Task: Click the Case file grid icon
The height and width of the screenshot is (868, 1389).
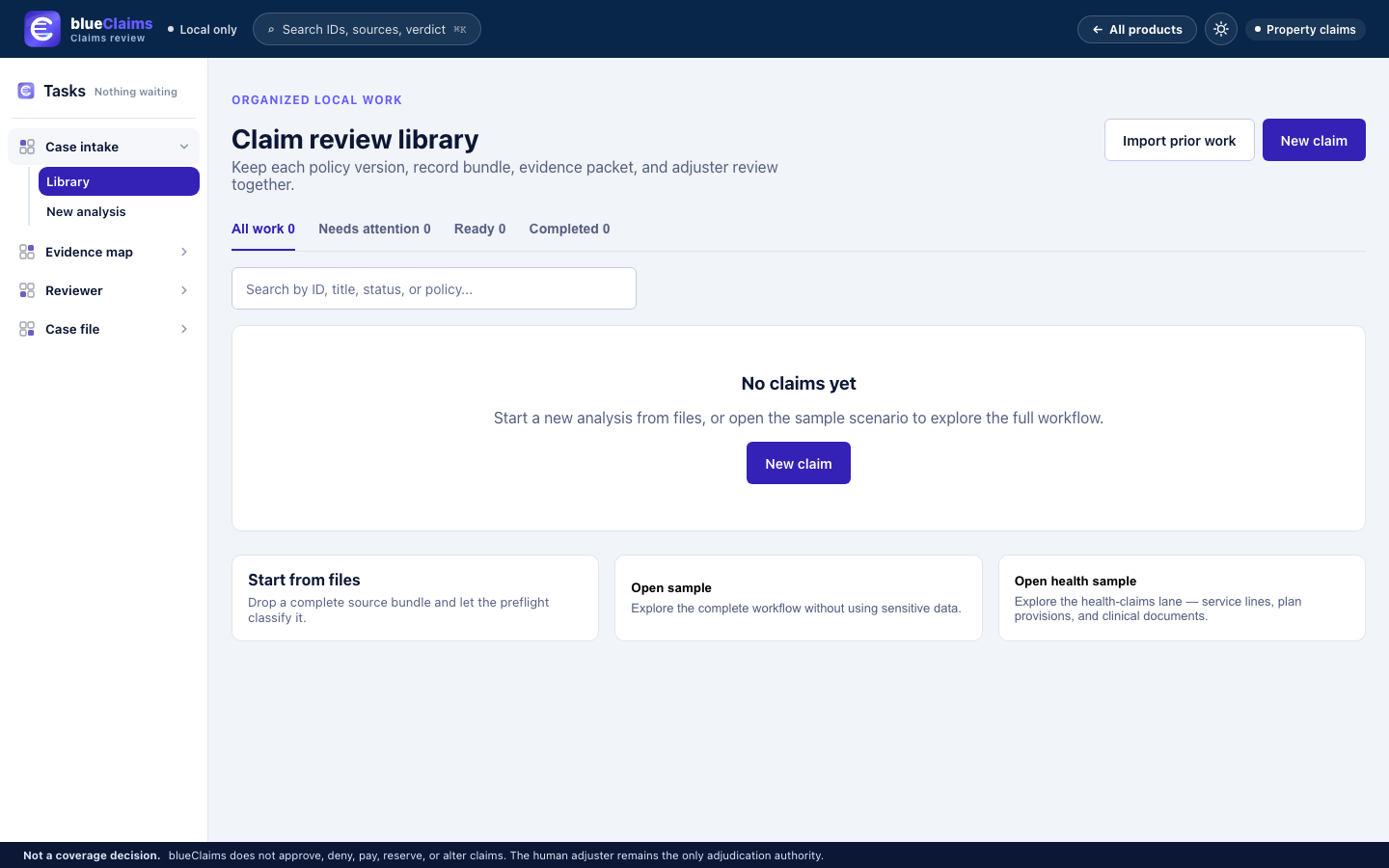Action: coord(27,329)
